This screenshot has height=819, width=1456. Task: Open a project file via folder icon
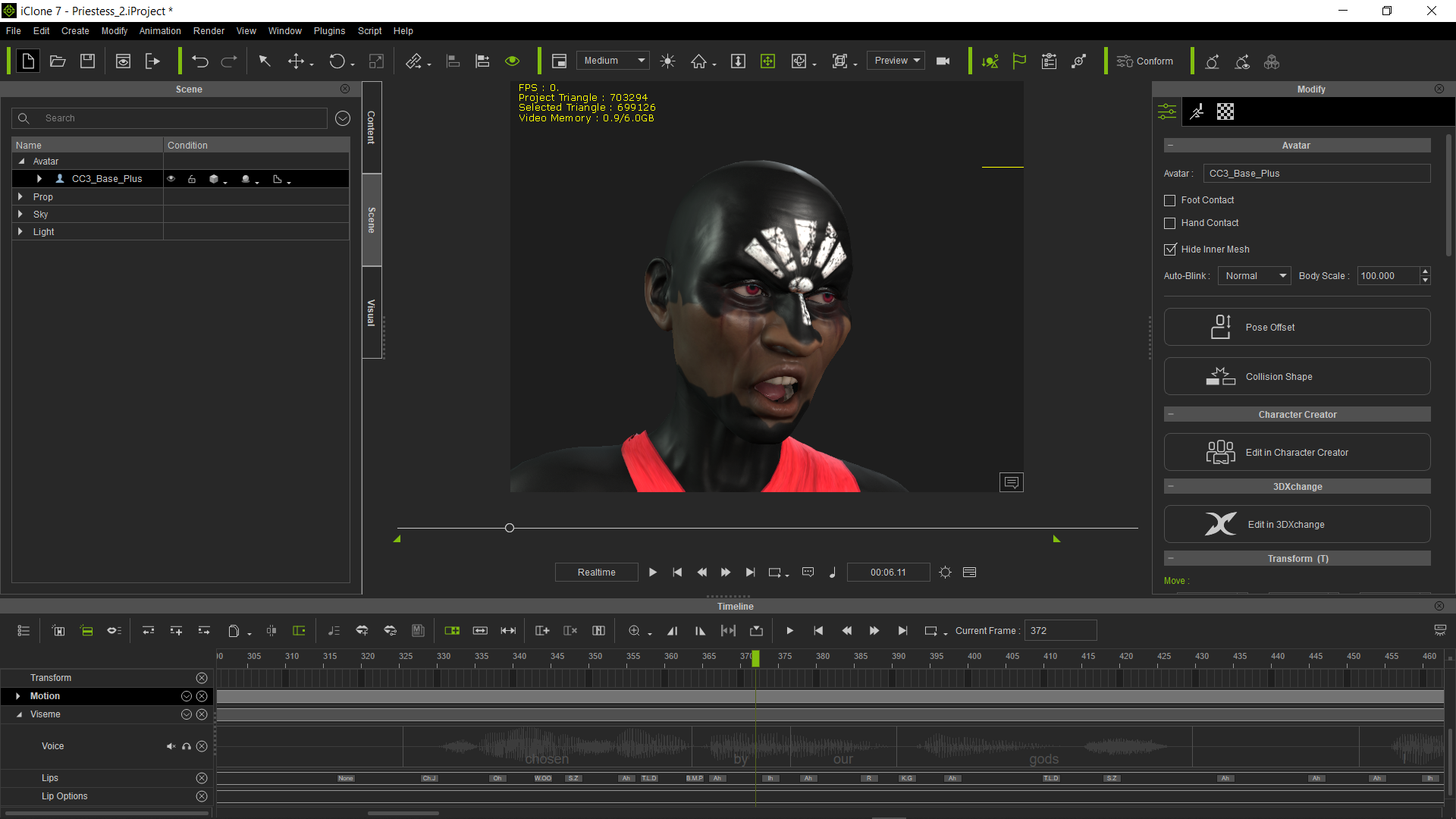click(58, 61)
